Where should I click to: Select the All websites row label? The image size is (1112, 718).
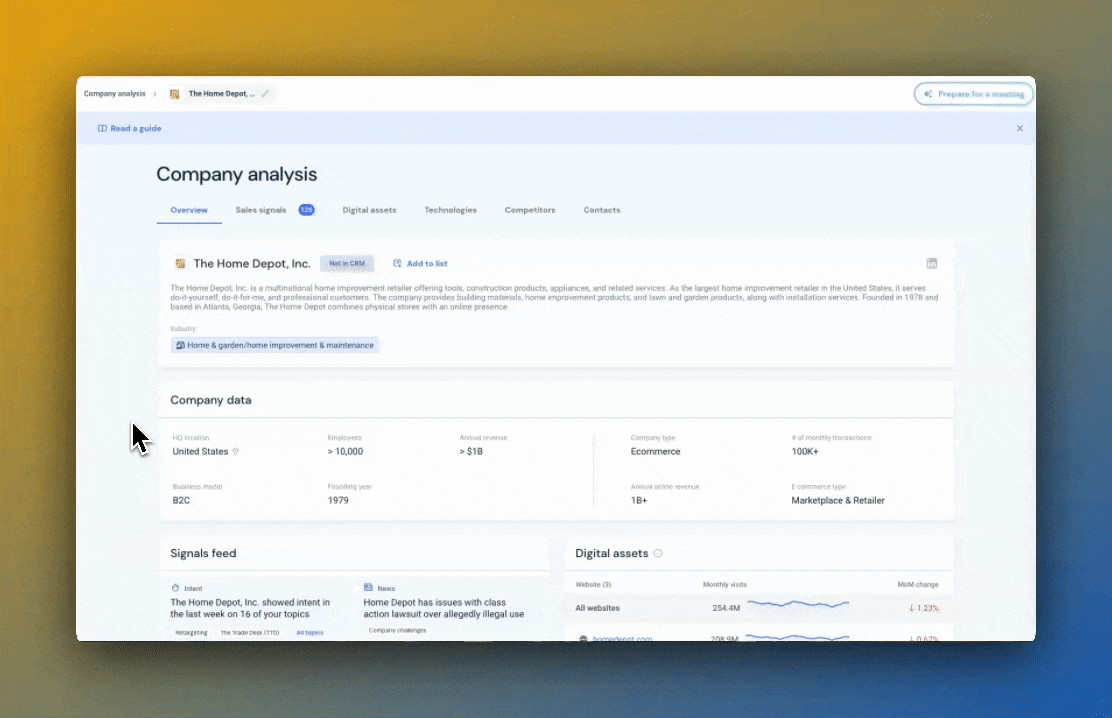[597, 608]
